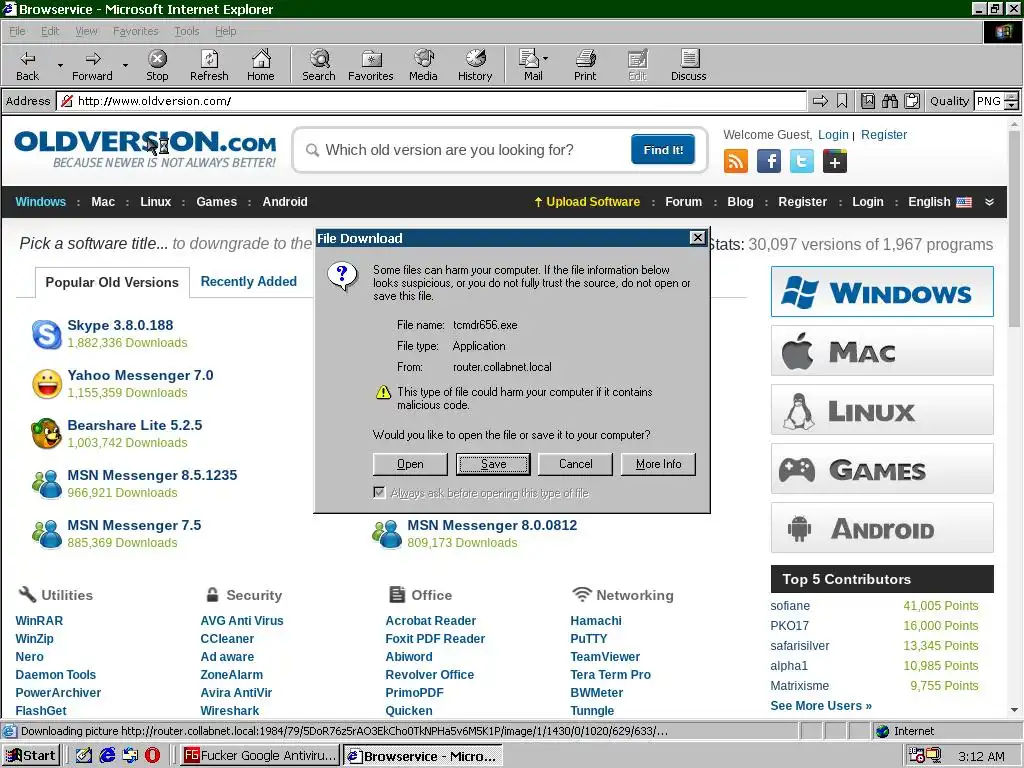Screen dimensions: 1024x768
Task: Click the Yahoo Messenger smiley icon
Action: [x=46, y=384]
